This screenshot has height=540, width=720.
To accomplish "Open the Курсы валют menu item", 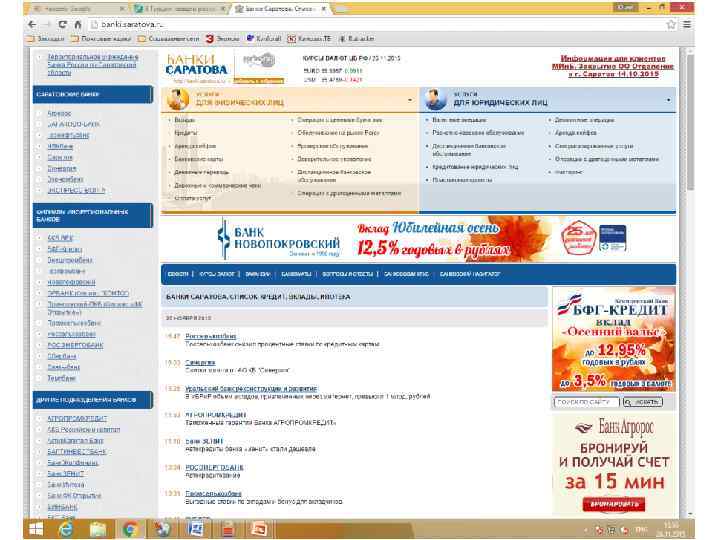I will [217, 274].
